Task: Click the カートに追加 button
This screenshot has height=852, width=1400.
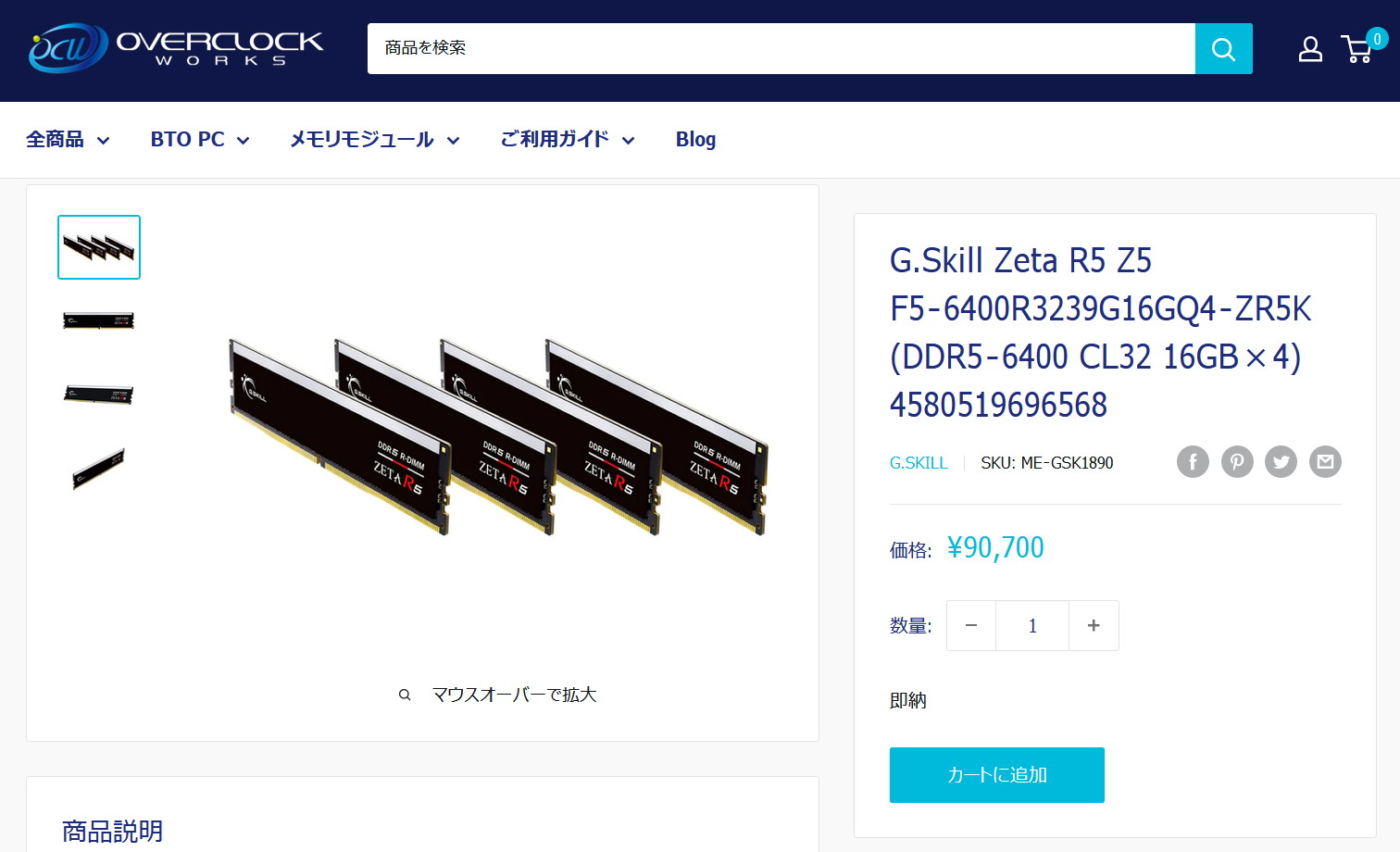Action: point(997,775)
